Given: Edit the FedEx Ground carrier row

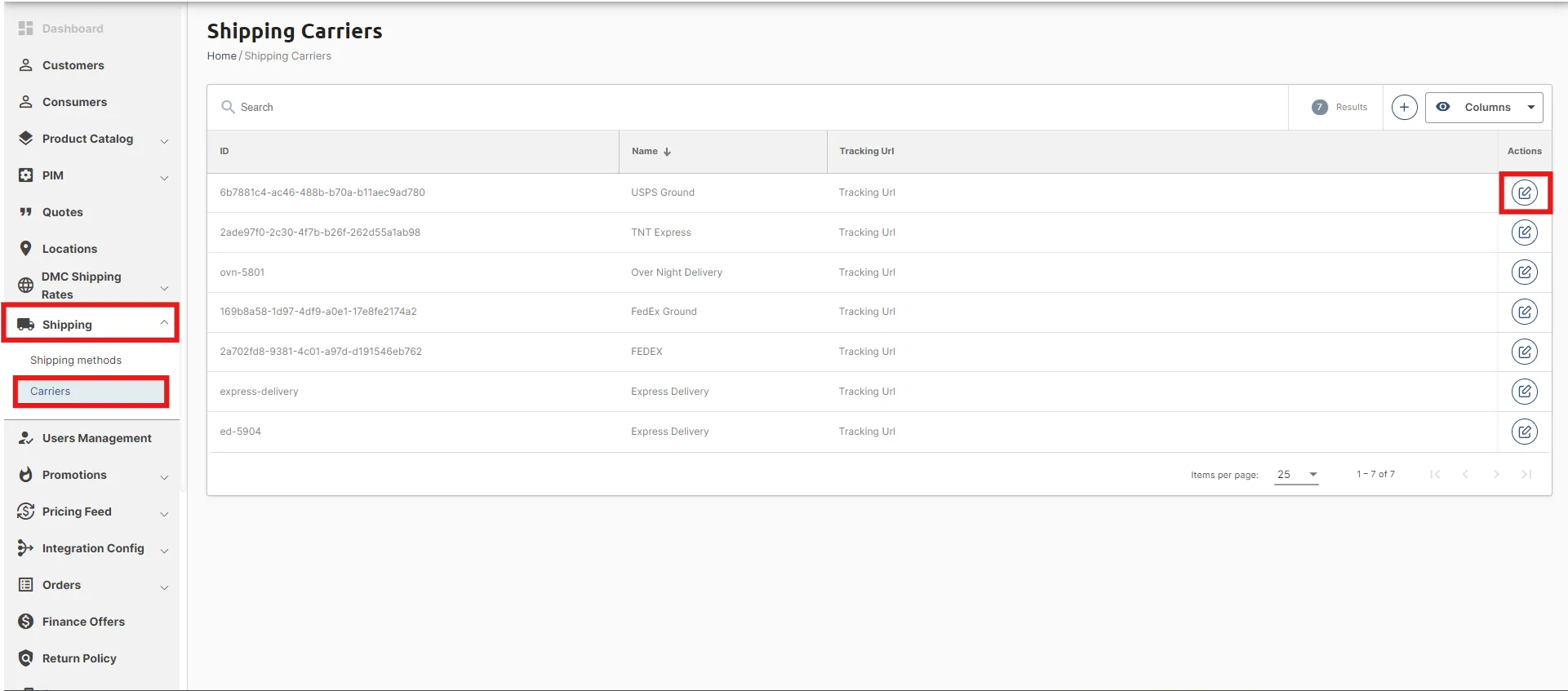Looking at the screenshot, I should pos(1524,312).
